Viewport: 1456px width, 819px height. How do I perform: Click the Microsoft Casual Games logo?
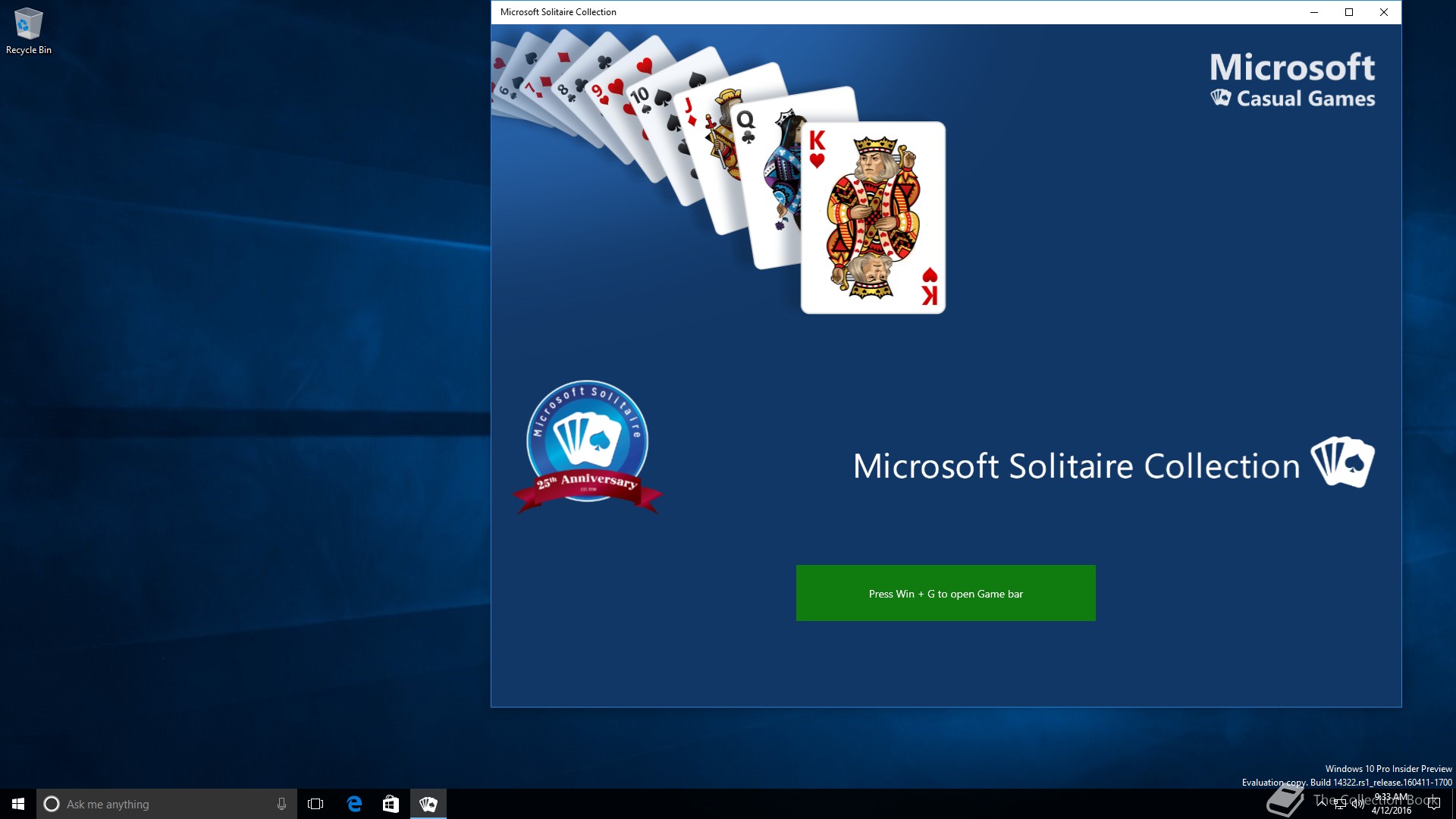tap(1292, 80)
